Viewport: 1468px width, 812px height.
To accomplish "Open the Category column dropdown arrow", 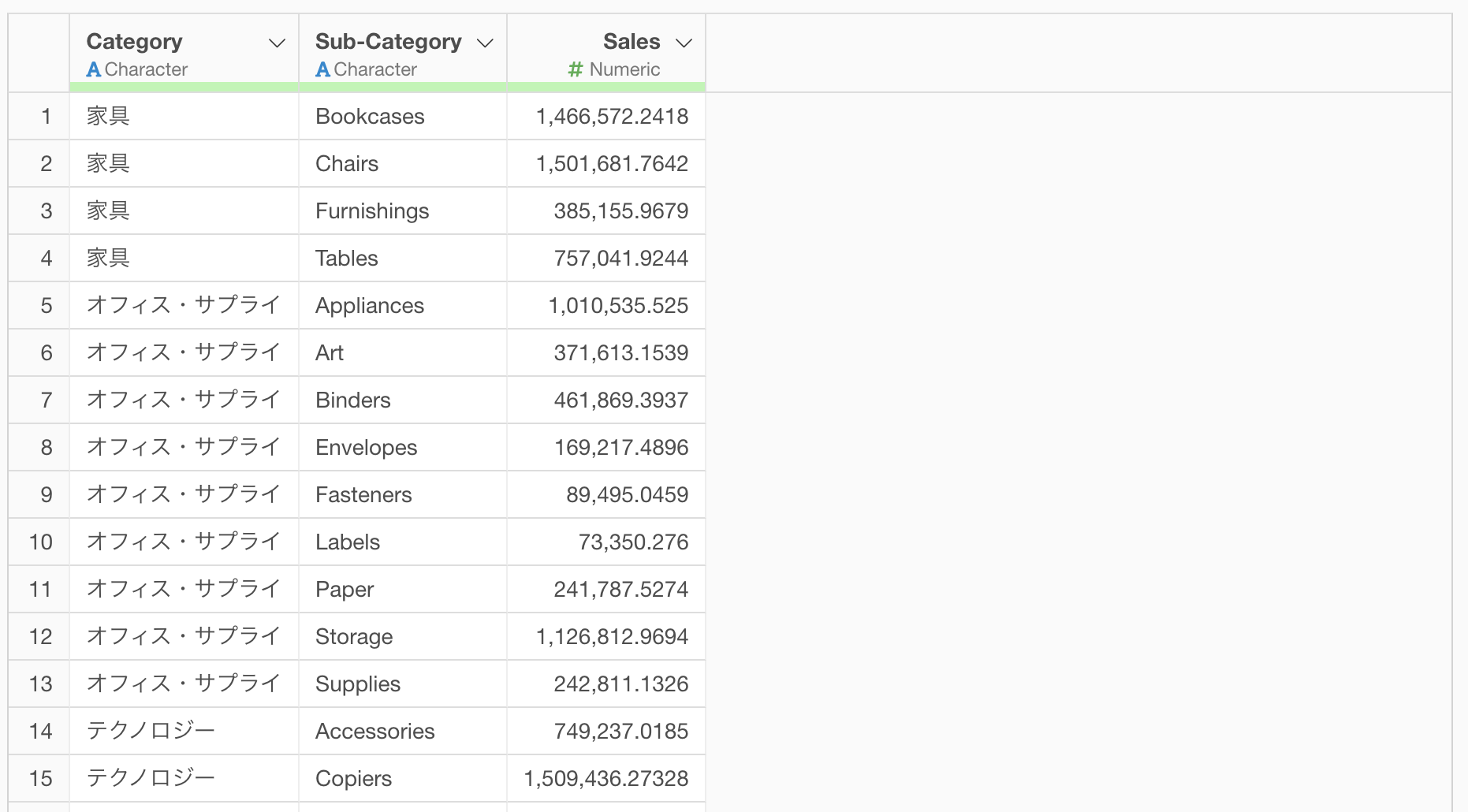I will coord(277,43).
